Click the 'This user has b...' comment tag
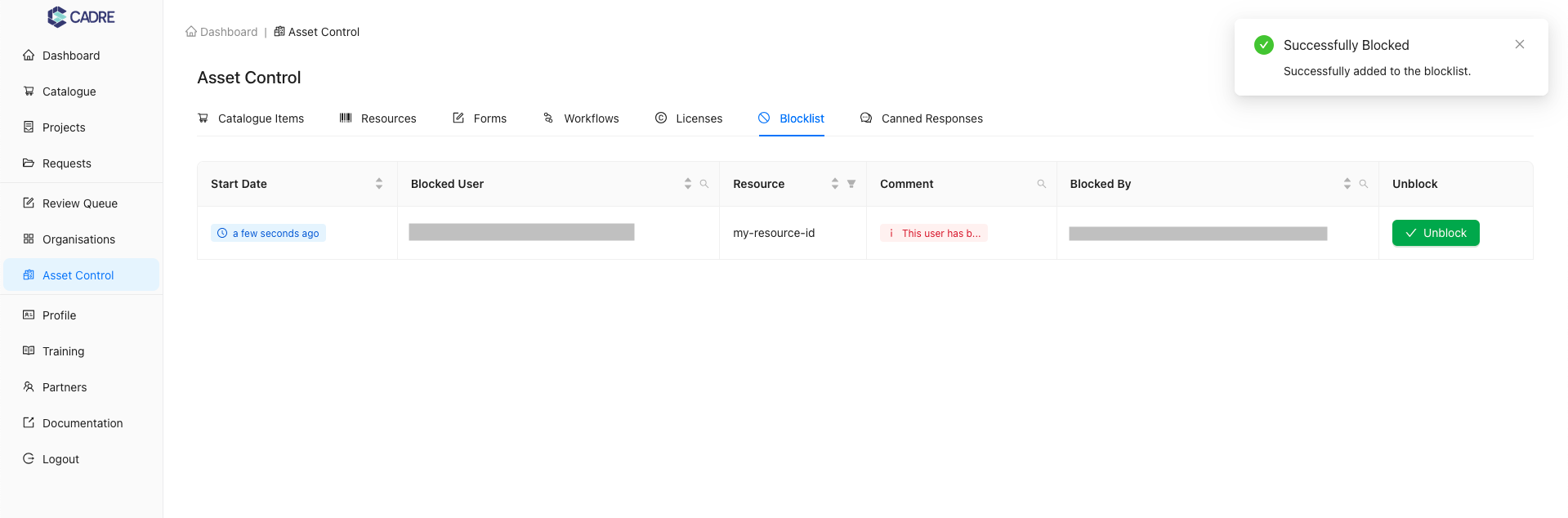 coord(934,233)
